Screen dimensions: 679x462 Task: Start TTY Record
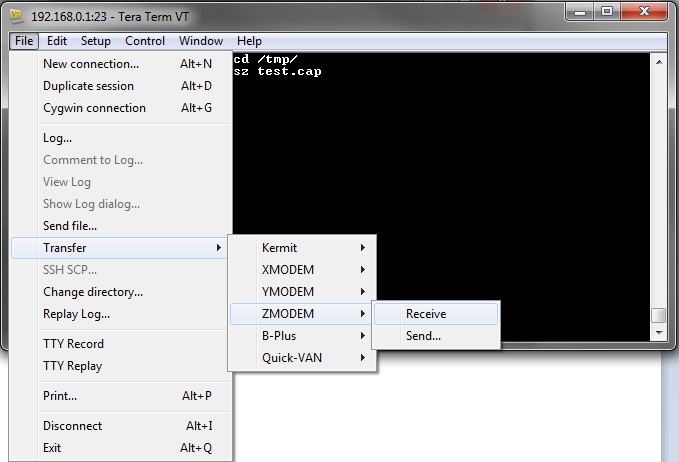click(x=120, y=344)
